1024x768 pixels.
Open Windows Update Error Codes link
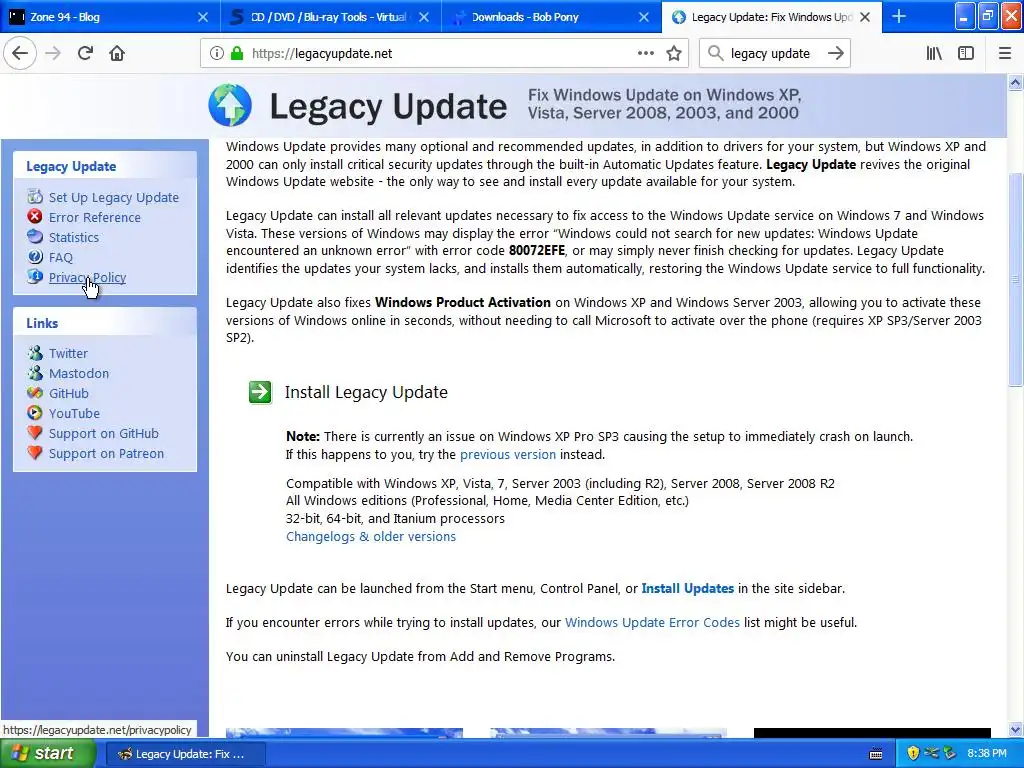pos(652,622)
